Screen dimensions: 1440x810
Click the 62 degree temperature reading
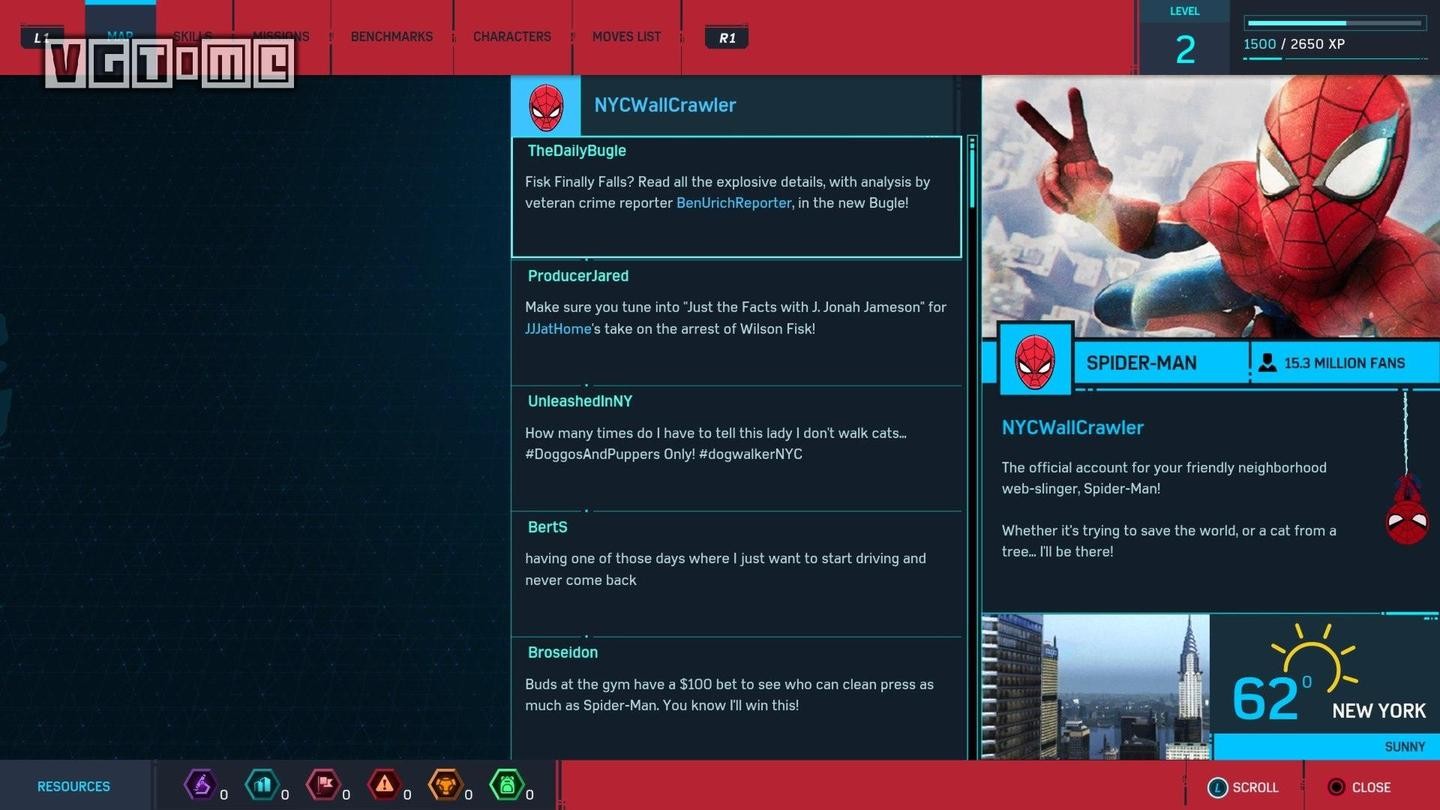point(1271,699)
